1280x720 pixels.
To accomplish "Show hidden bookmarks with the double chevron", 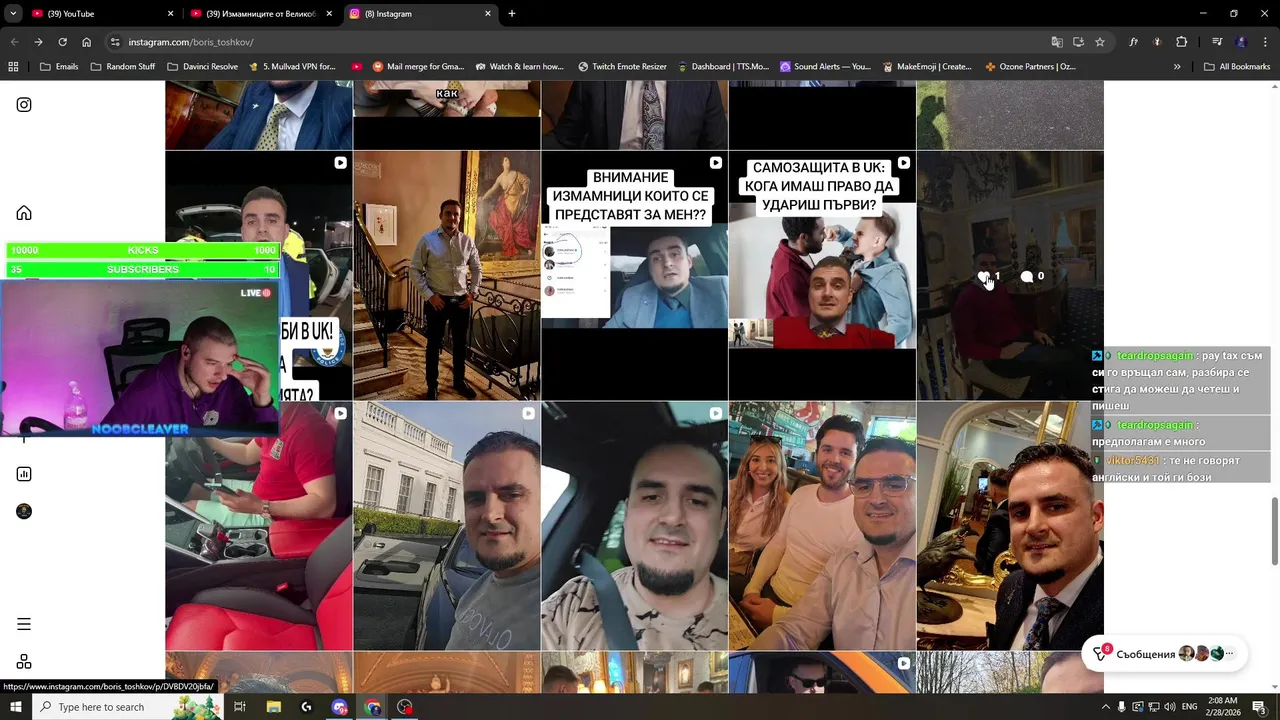I will point(1177,67).
